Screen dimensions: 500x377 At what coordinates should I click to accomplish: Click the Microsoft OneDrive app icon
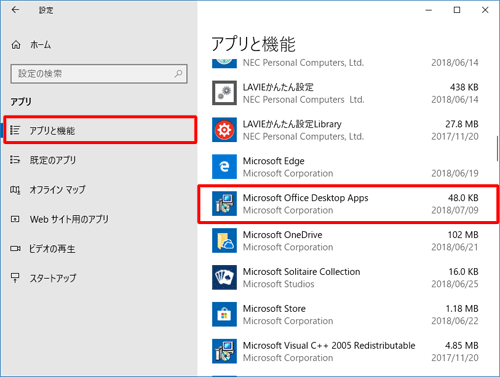coord(224,241)
